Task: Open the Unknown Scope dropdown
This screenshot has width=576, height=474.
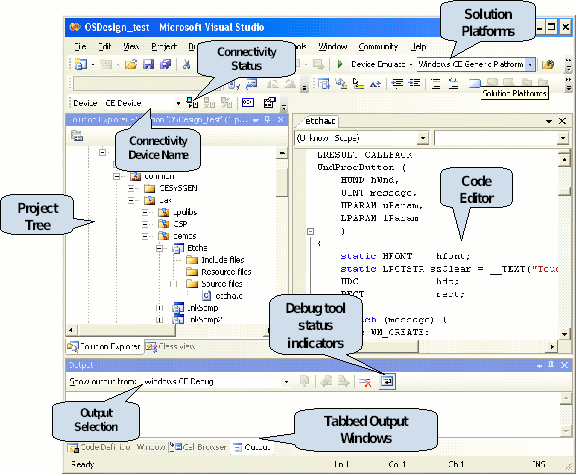Action: coord(423,138)
